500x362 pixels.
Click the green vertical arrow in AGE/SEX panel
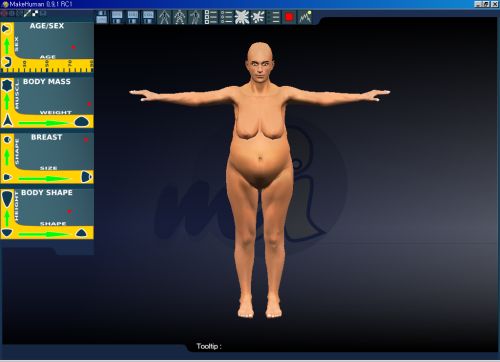pos(7,46)
